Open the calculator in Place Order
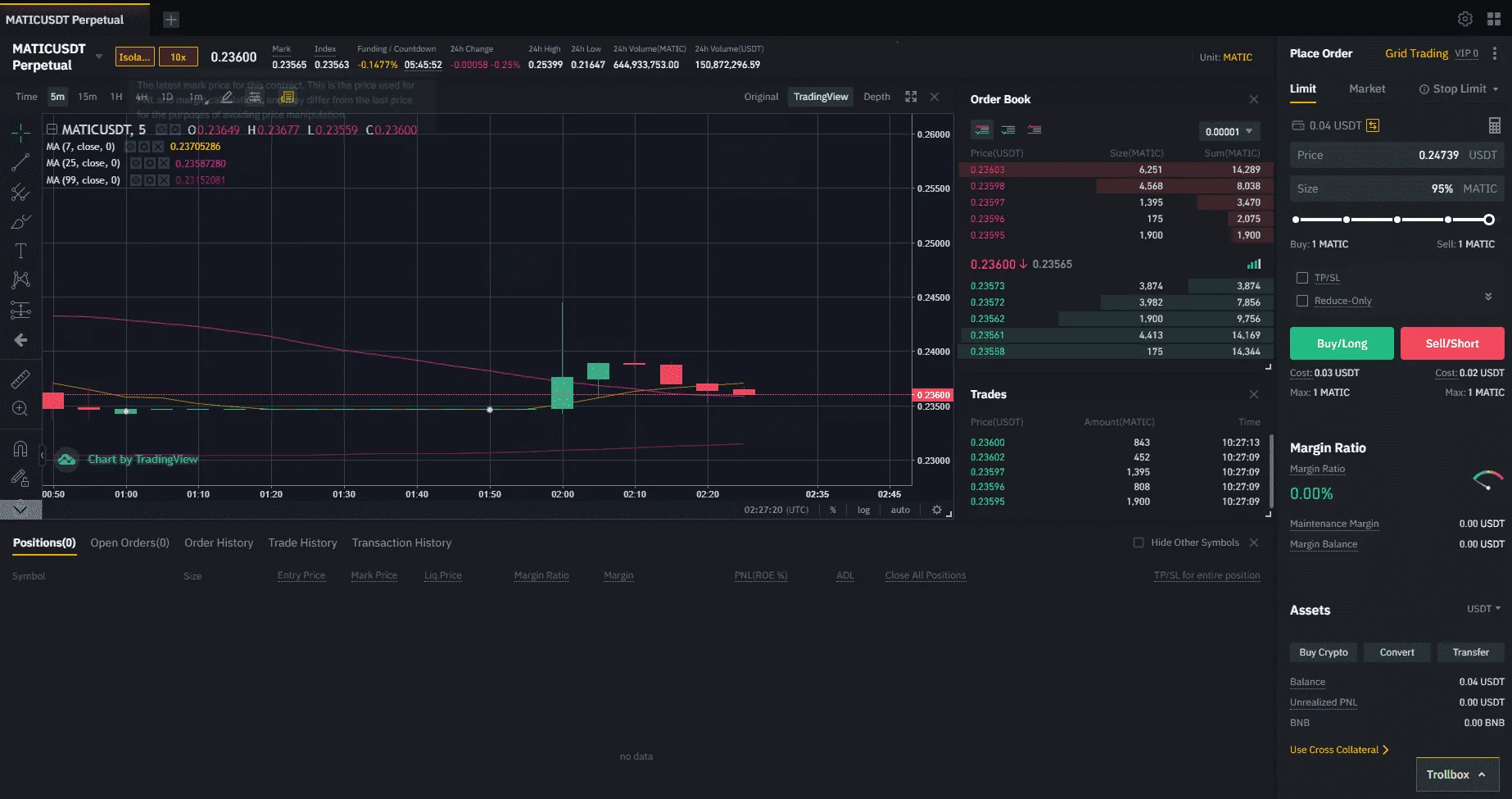Image resolution: width=1512 pixels, height=799 pixels. point(1495,125)
